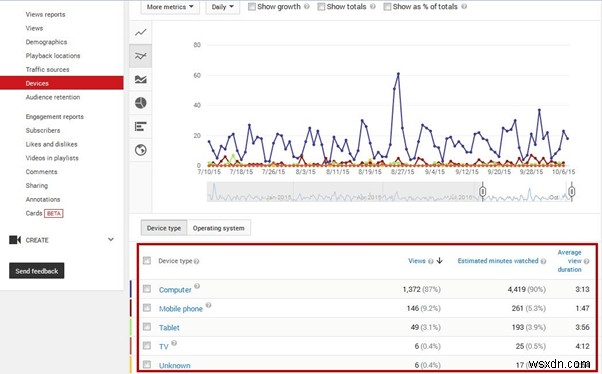Switch to the Device type tab
602x374 pixels.
pos(164,228)
